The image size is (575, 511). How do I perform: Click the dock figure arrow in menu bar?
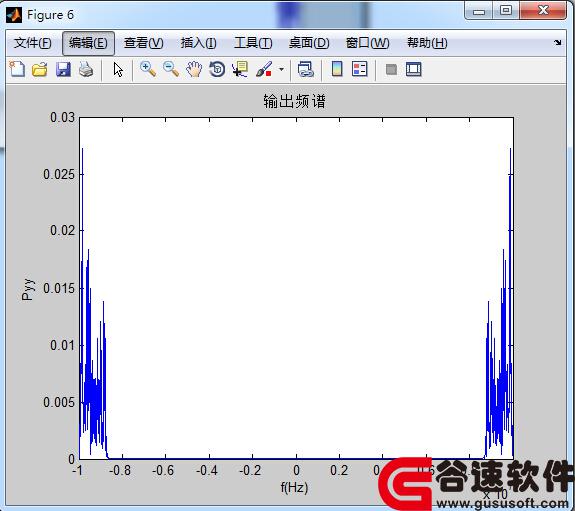(x=557, y=43)
